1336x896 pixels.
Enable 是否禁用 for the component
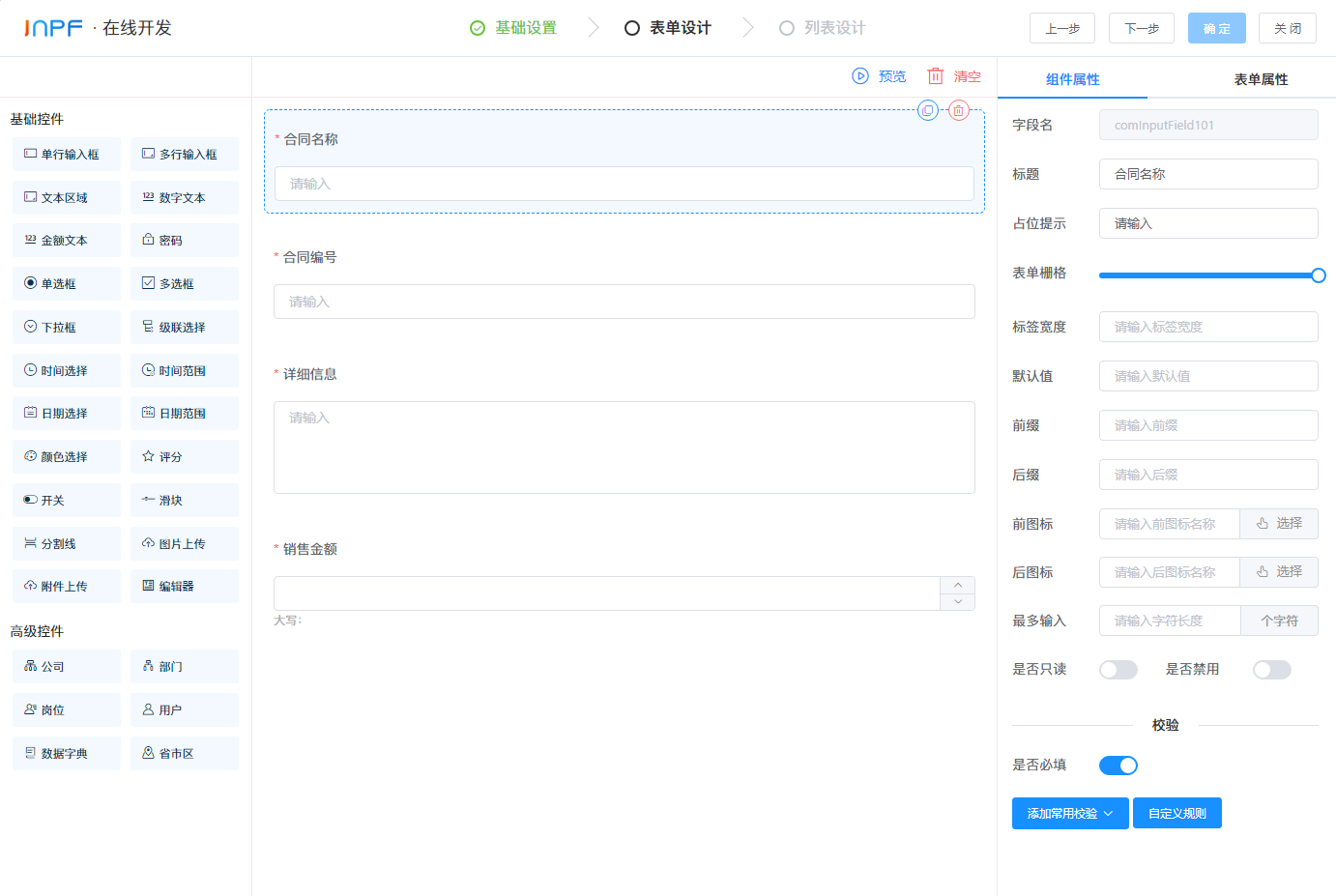coord(1271,669)
